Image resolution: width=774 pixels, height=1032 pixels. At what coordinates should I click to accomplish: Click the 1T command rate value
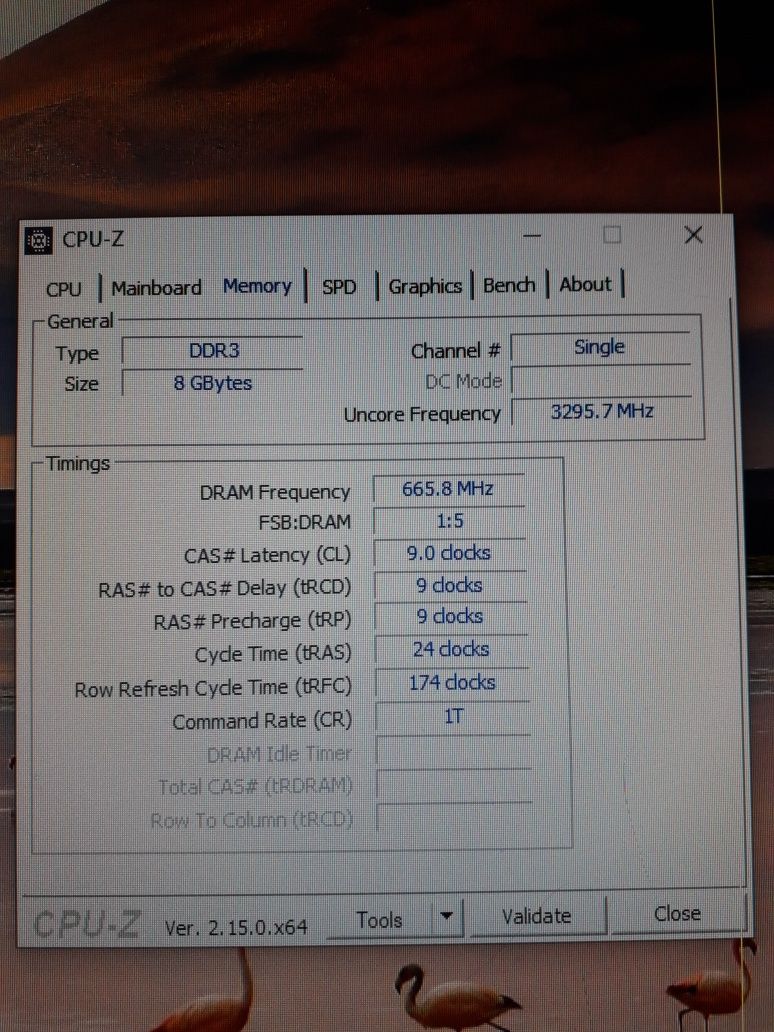(453, 716)
